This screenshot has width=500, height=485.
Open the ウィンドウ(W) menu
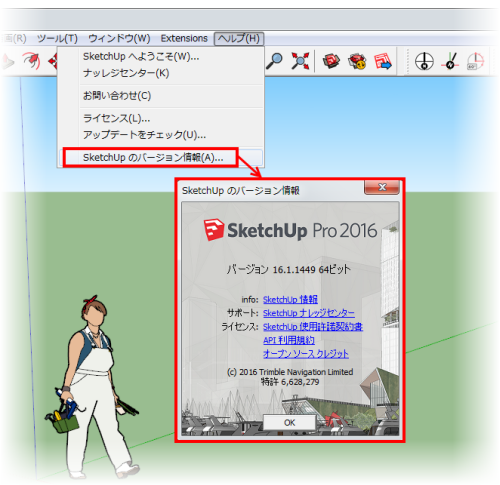coord(119,38)
